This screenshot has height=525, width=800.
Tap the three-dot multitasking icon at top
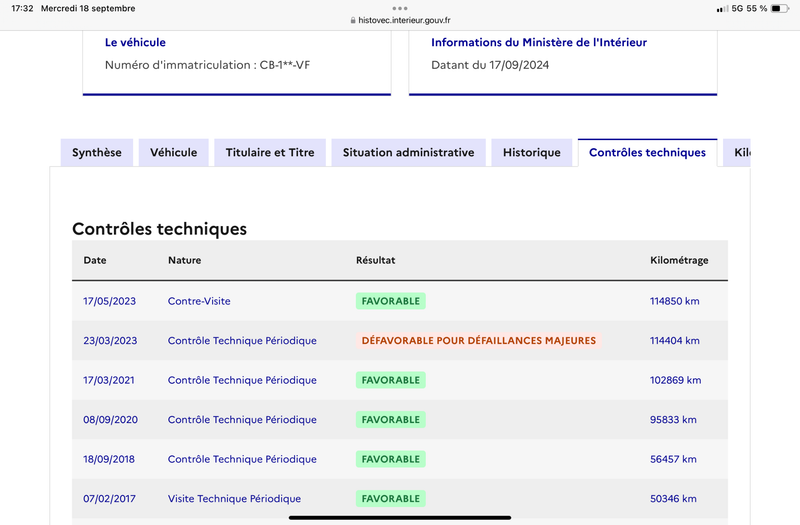tap(400, 8)
